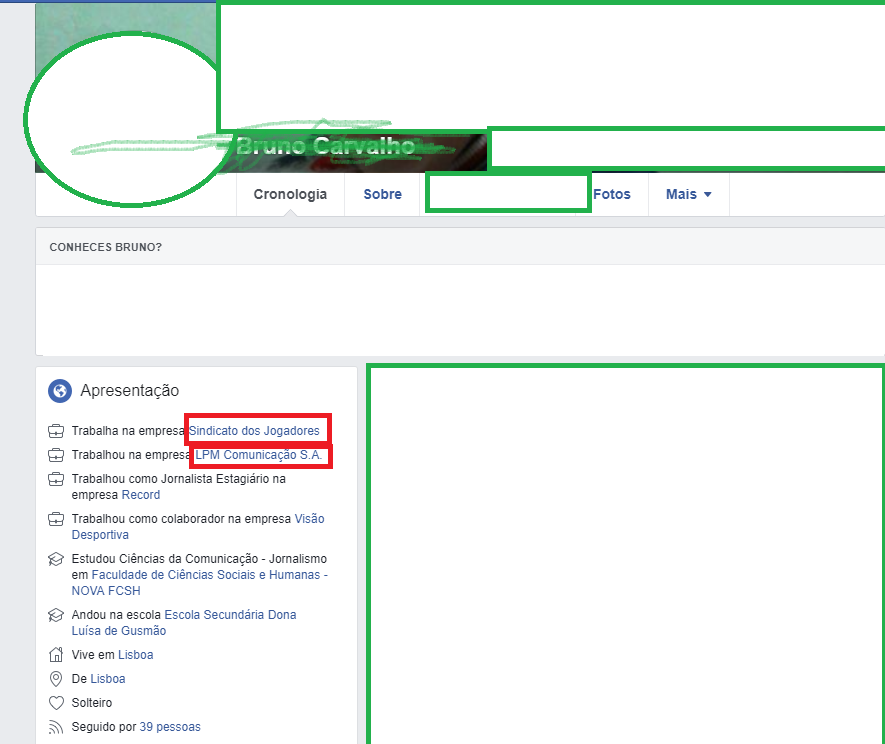Switch to the Sobre tab

pyautogui.click(x=382, y=194)
